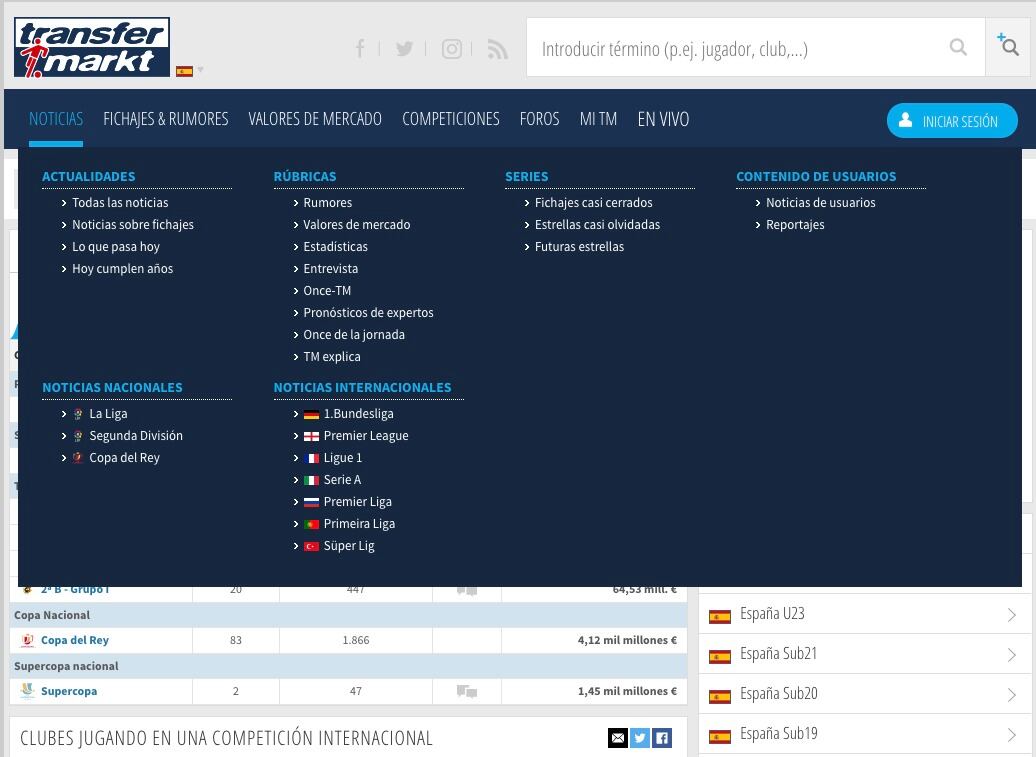Open the Spanish flag language dropdown
1036x757 pixels.
pyautogui.click(x=189, y=71)
